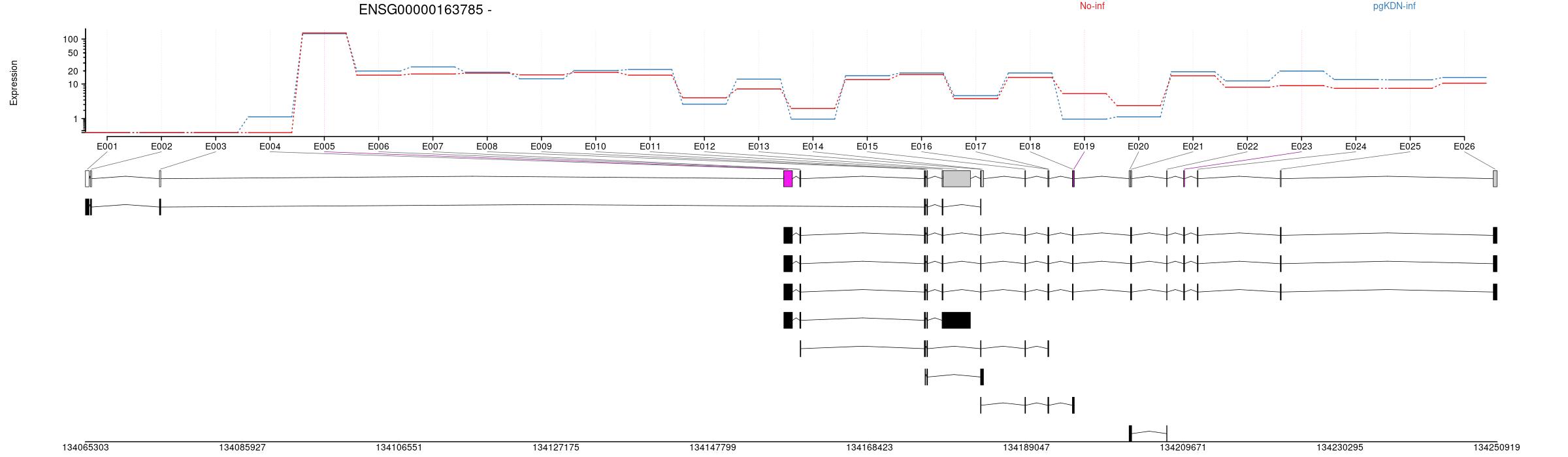Select exon label E012
The image size is (1568, 457).
(704, 147)
